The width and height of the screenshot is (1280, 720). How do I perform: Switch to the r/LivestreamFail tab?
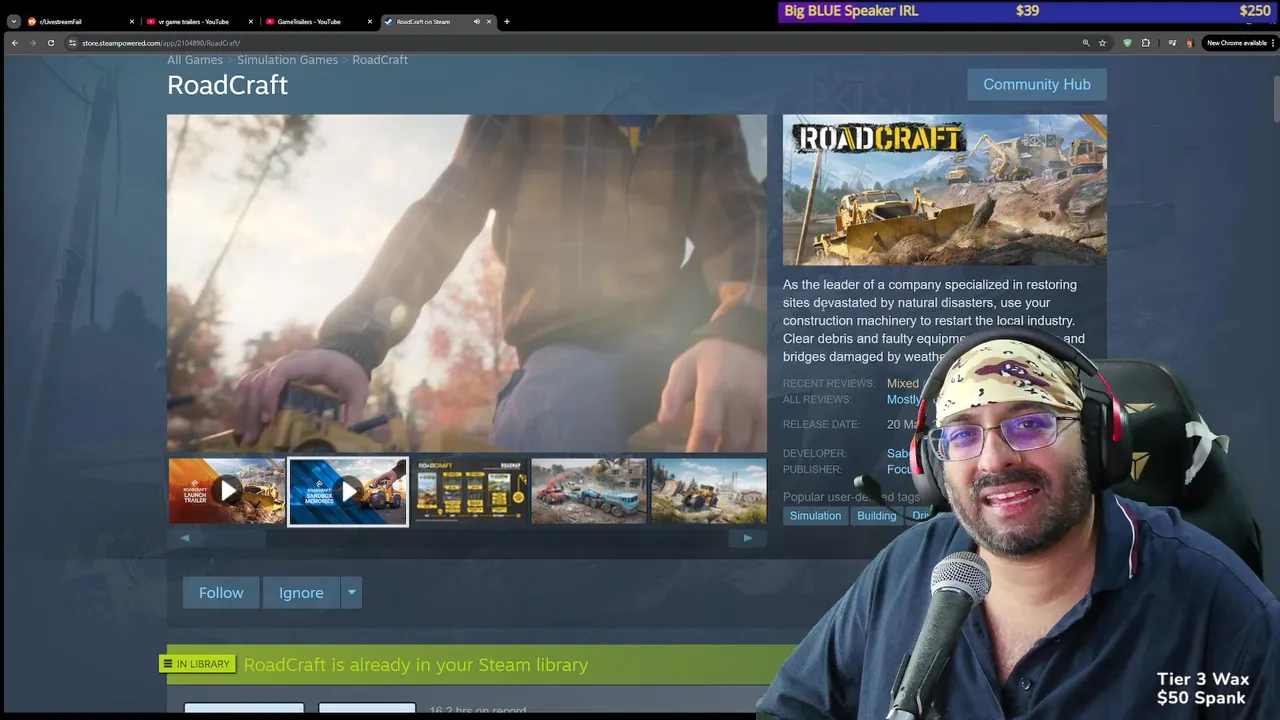pos(80,21)
